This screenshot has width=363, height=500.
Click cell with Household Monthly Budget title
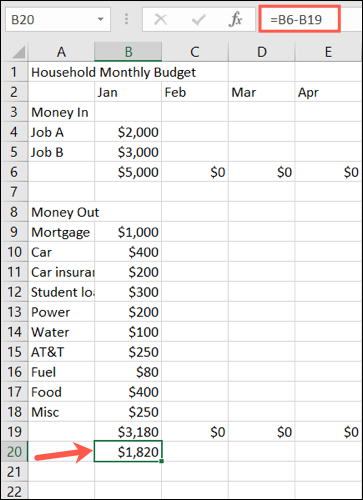[113, 72]
